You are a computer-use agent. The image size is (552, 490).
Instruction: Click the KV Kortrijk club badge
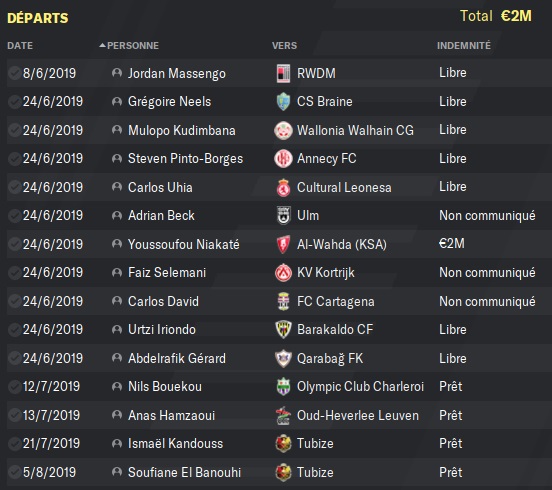coord(283,273)
